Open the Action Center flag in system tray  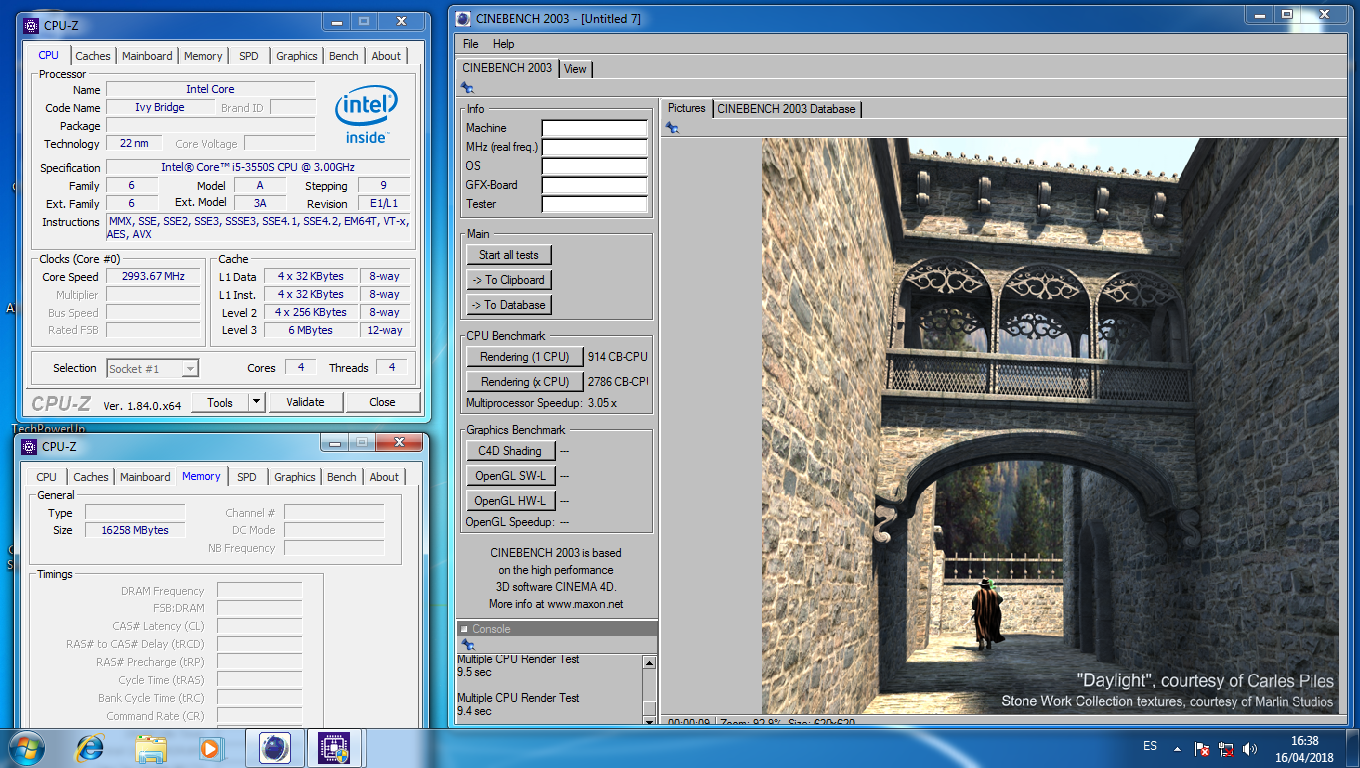point(1203,747)
